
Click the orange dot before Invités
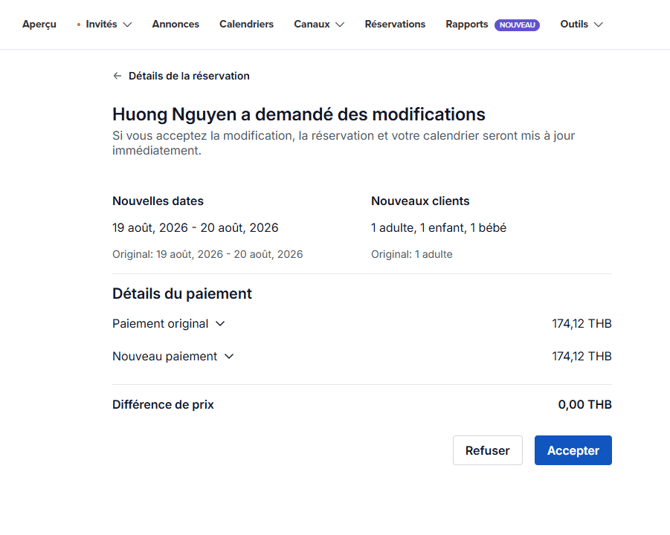79,24
